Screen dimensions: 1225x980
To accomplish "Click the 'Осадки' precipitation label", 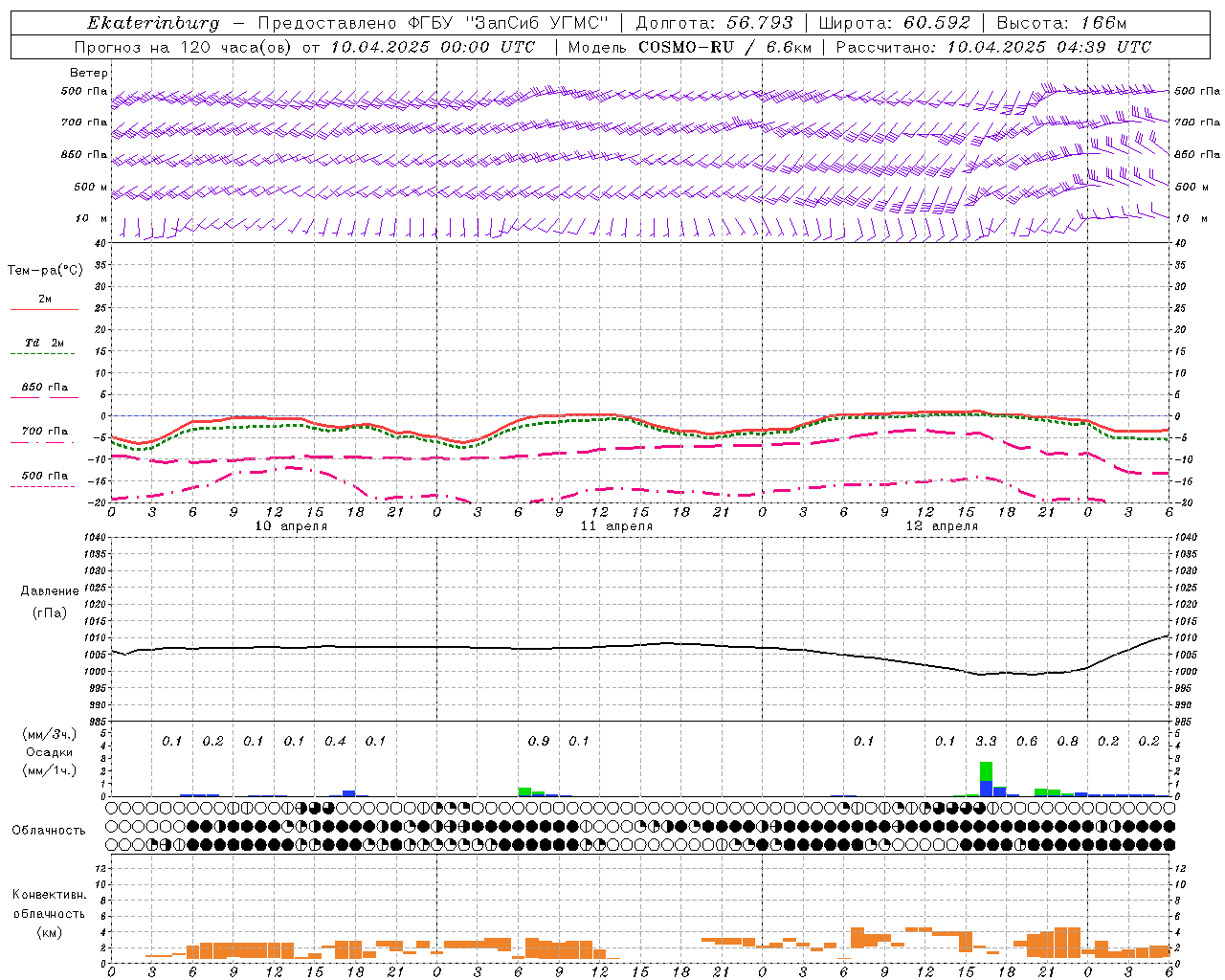I will click(x=49, y=752).
